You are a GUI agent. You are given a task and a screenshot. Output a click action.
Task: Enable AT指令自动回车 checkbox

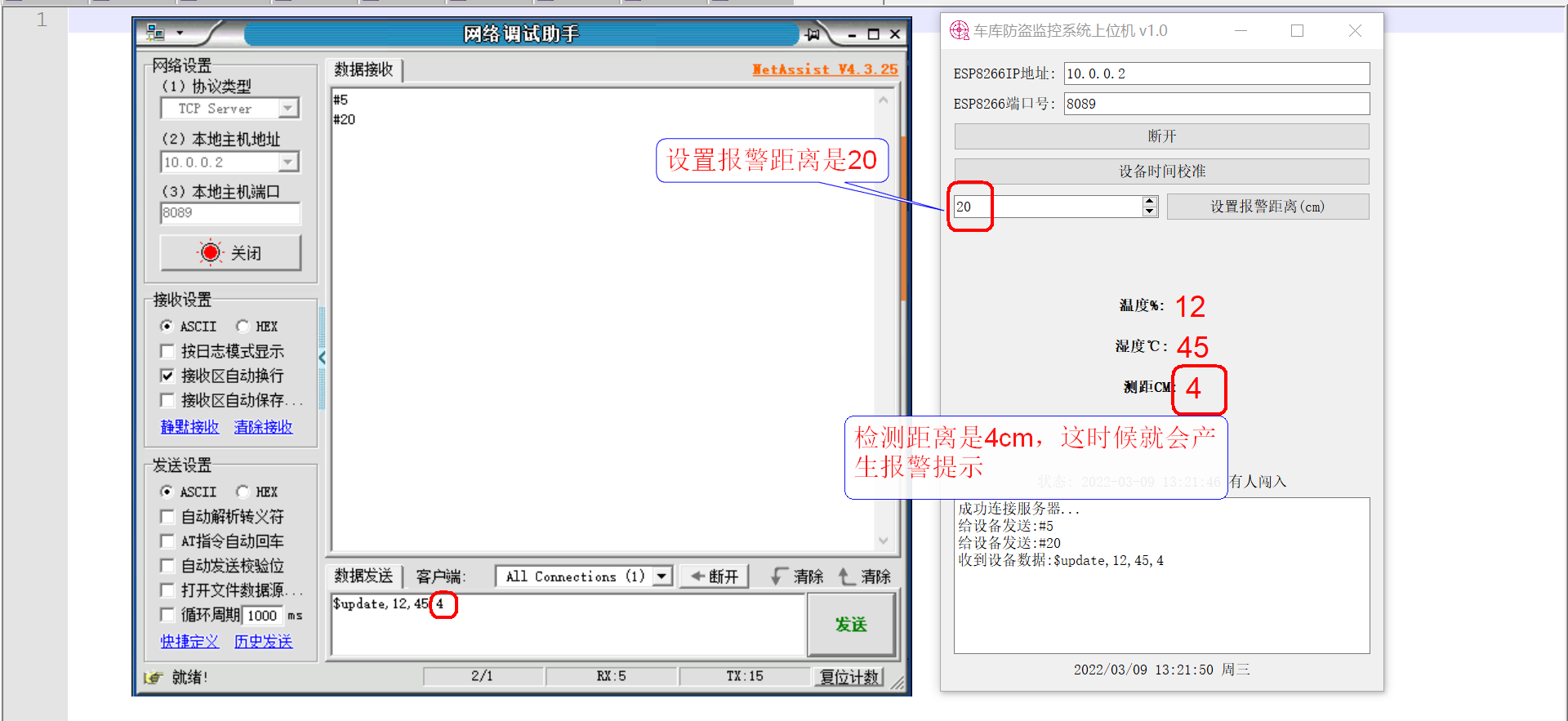point(167,541)
